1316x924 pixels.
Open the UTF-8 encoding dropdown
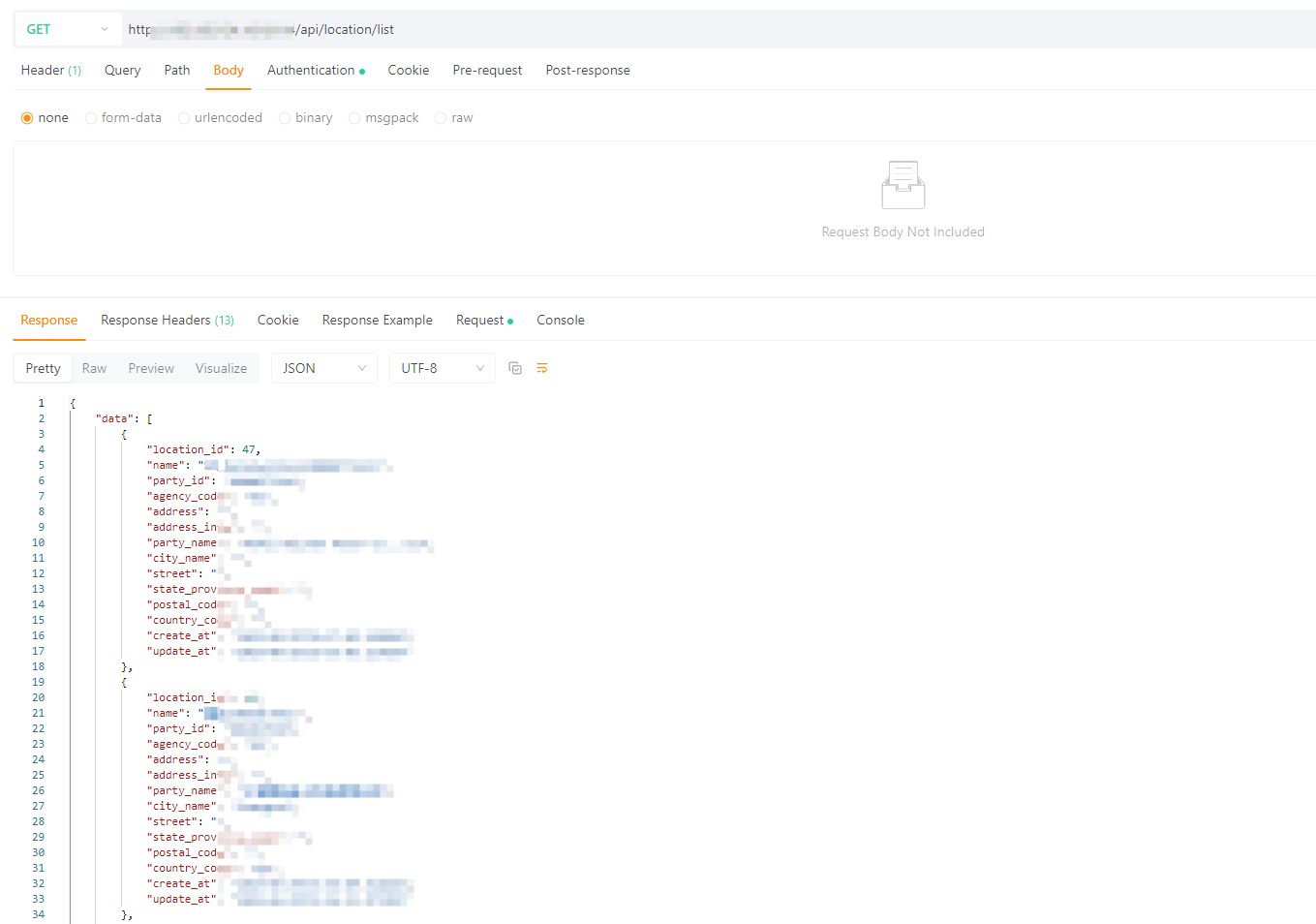[442, 368]
